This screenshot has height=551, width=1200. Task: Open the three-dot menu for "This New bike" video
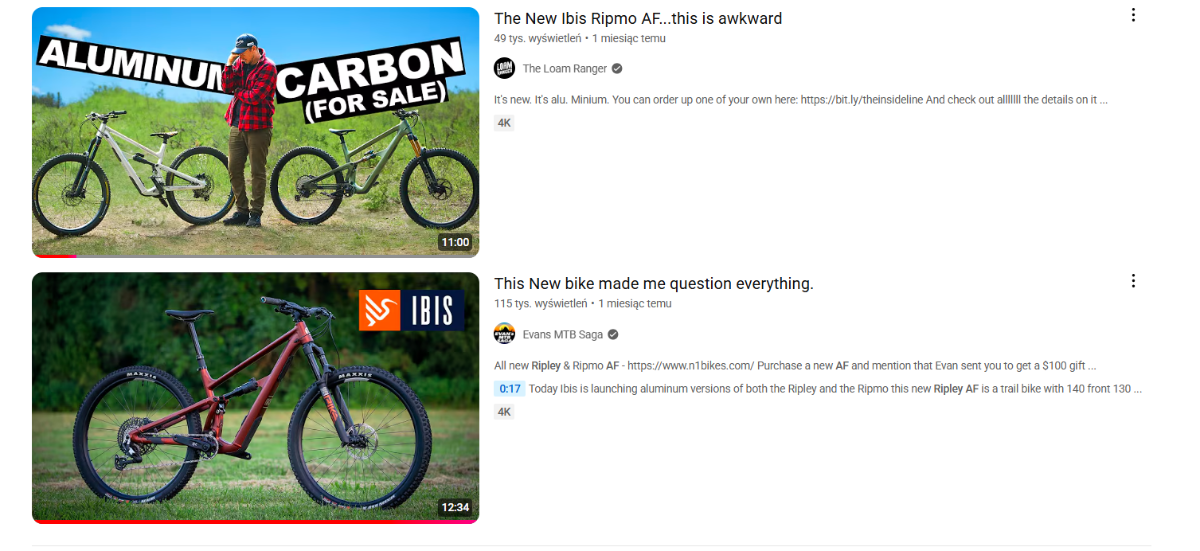tap(1133, 281)
